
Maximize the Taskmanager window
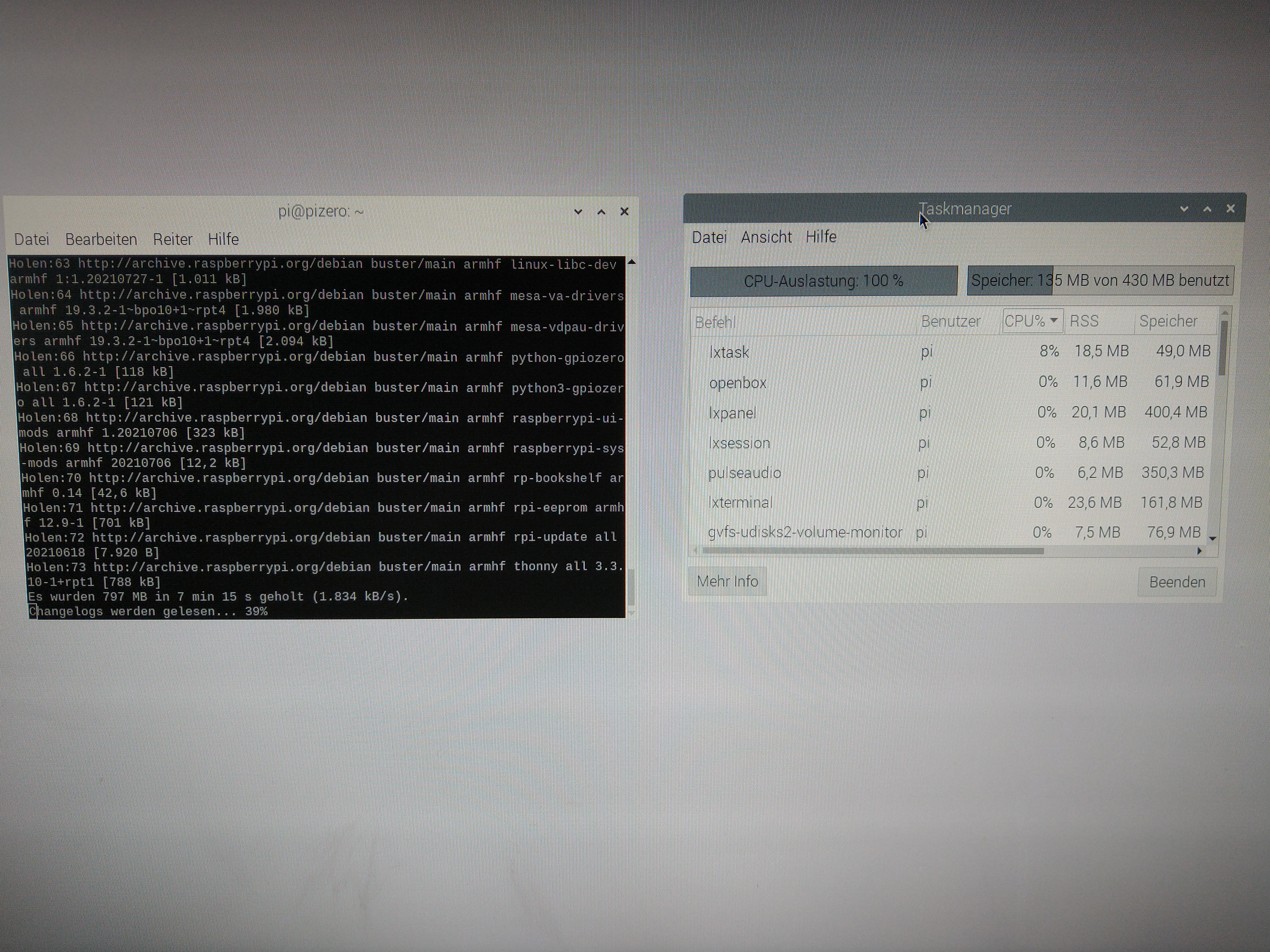(1207, 209)
